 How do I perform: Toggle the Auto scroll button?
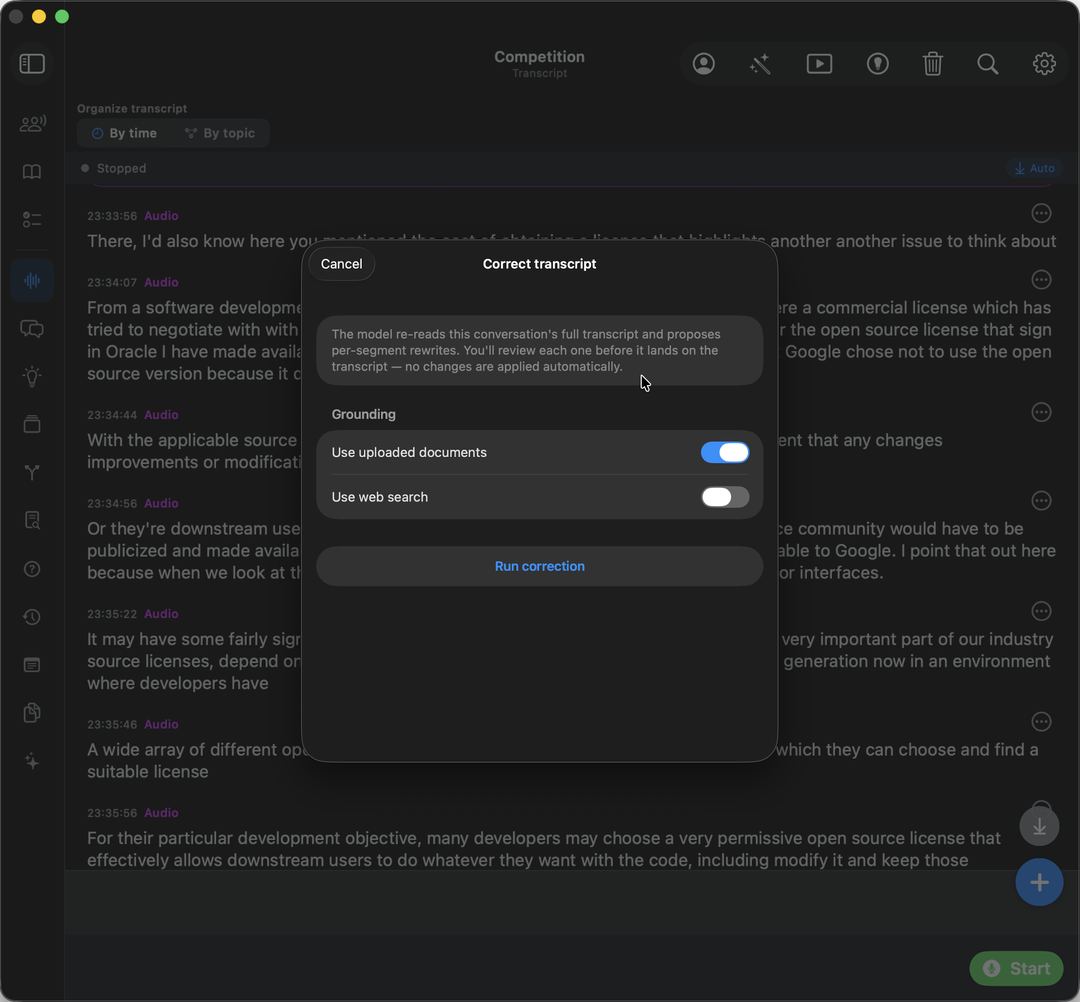1035,168
